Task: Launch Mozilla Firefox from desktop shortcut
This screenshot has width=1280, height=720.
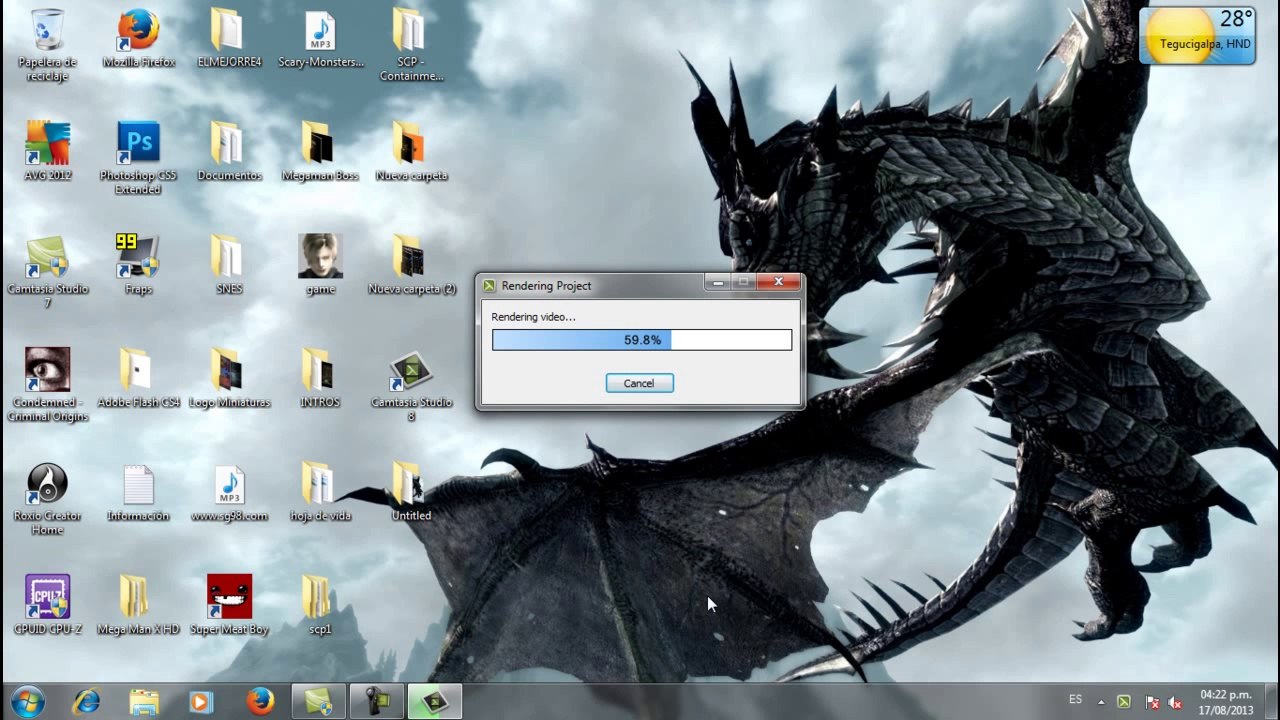Action: (139, 39)
